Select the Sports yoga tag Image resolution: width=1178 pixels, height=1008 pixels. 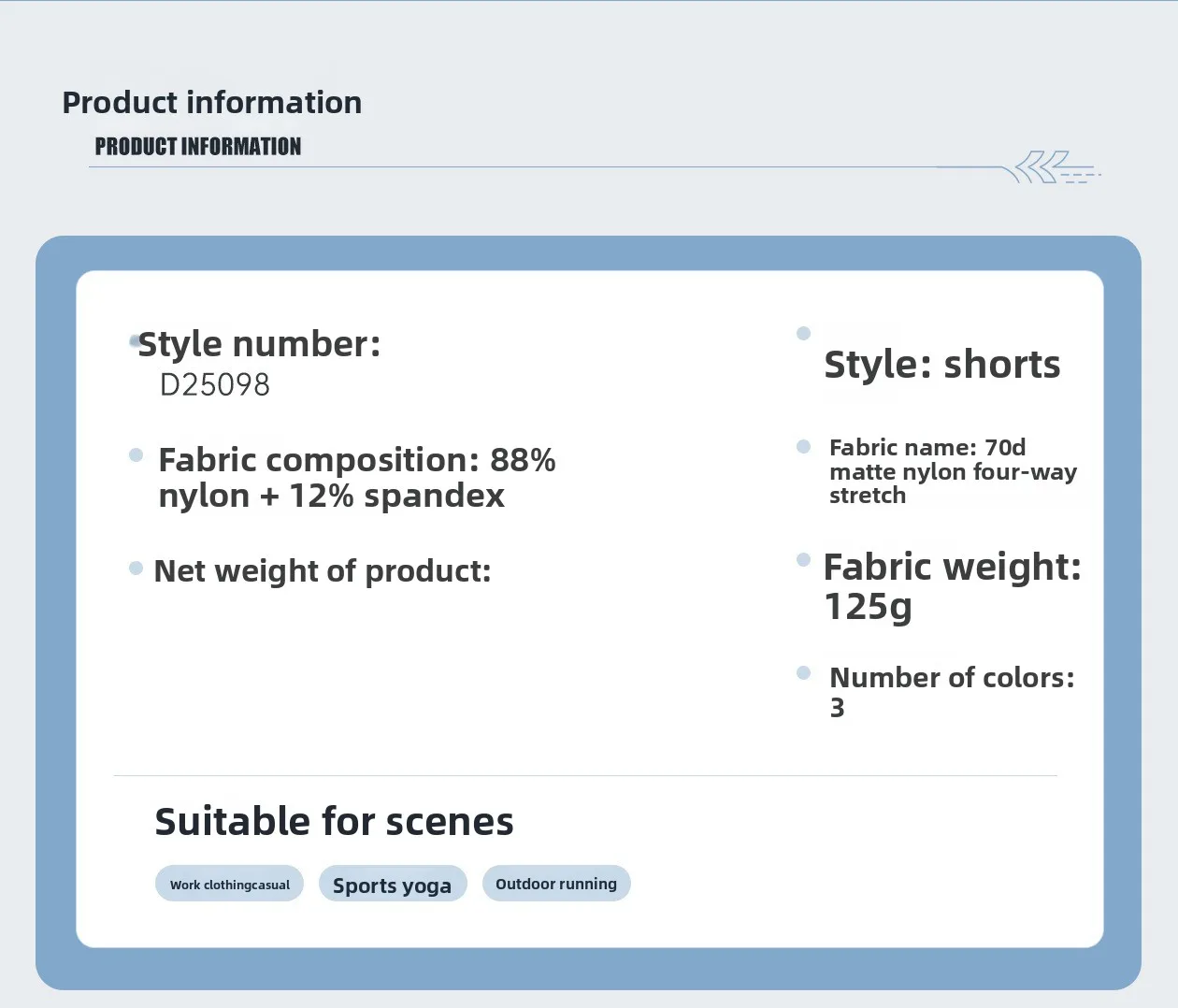392,885
